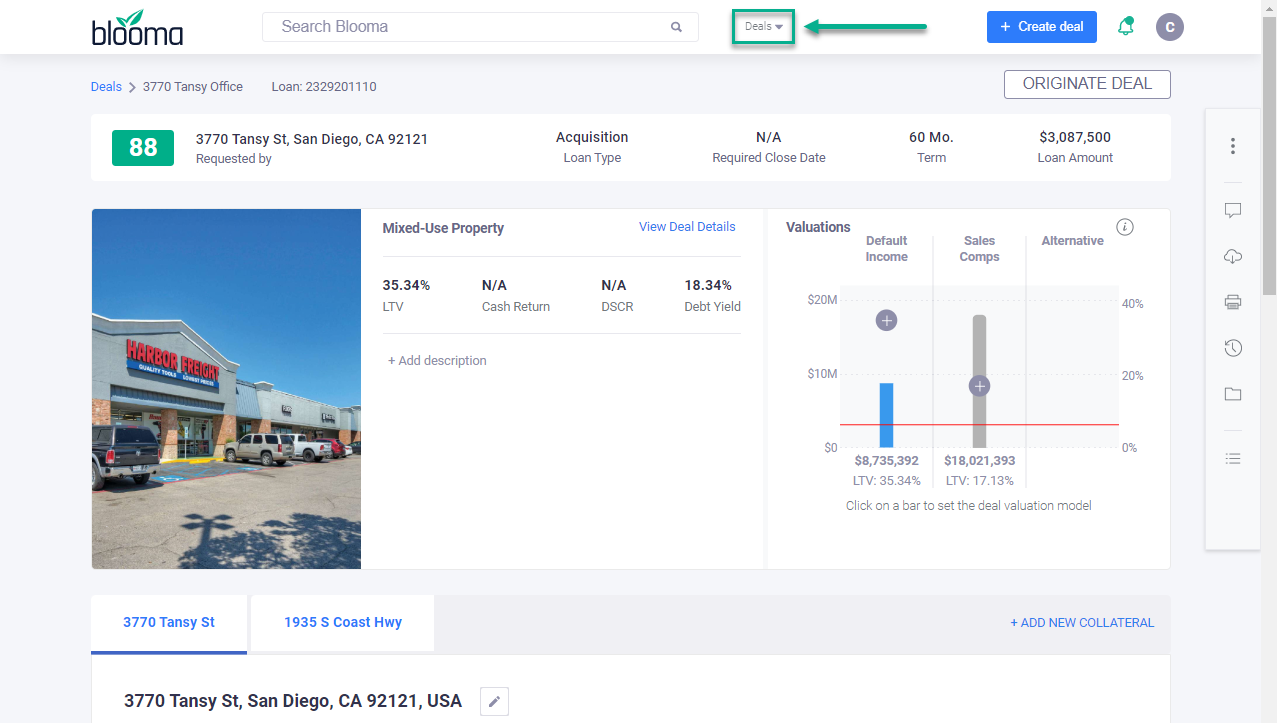This screenshot has width=1277, height=723.
Task: Open the user avatar menu
Action: 1170,27
